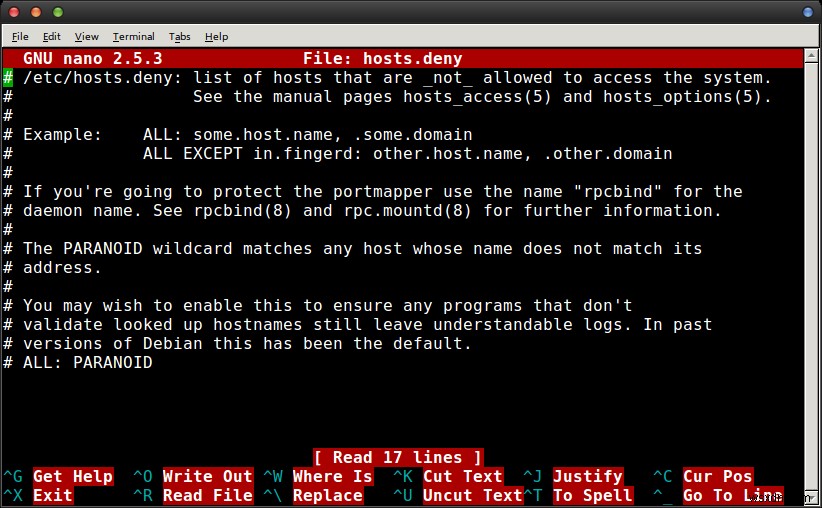Screen dimensions: 822x508
Task: Click the Where Is shortcut label
Action: click(x=332, y=476)
